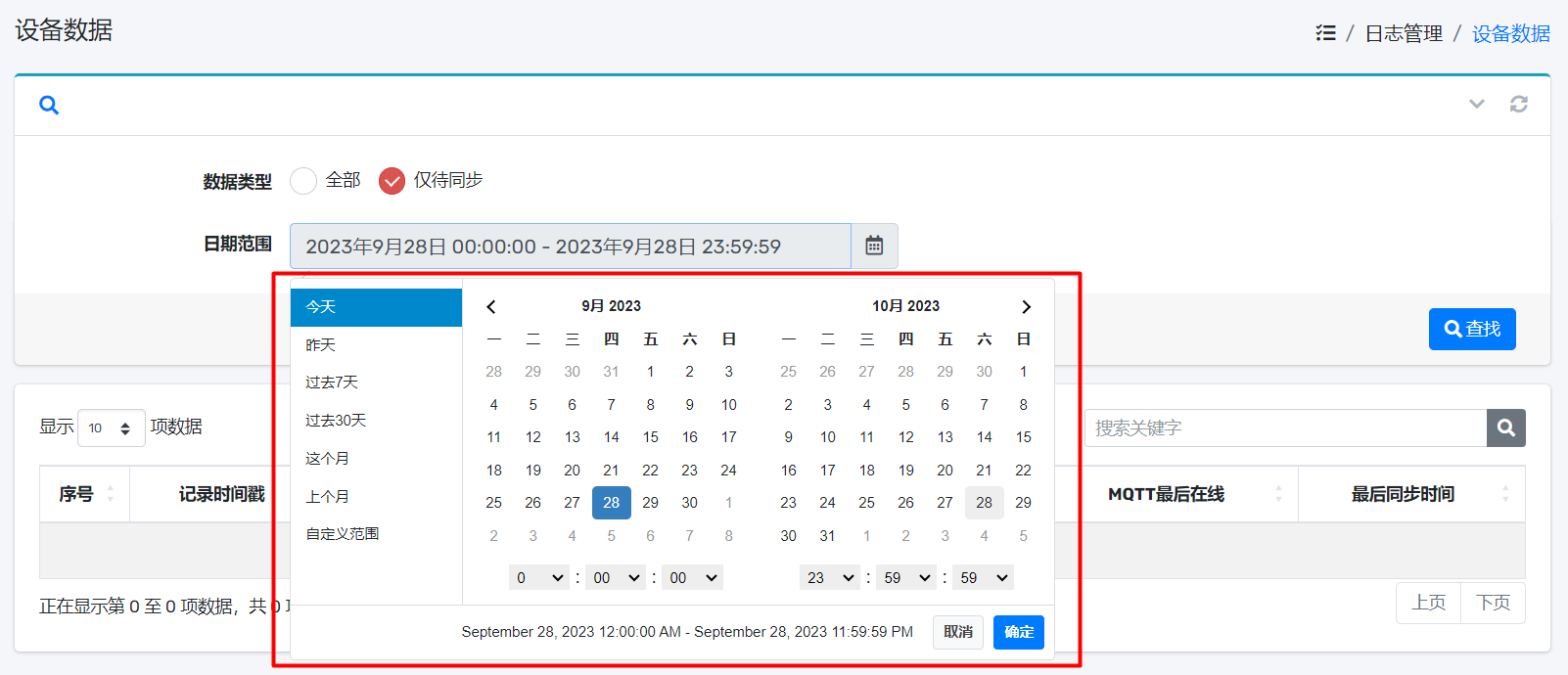Click the calendar icon beside date range
Image resolution: width=1568 pixels, height=675 pixels.
coord(874,246)
